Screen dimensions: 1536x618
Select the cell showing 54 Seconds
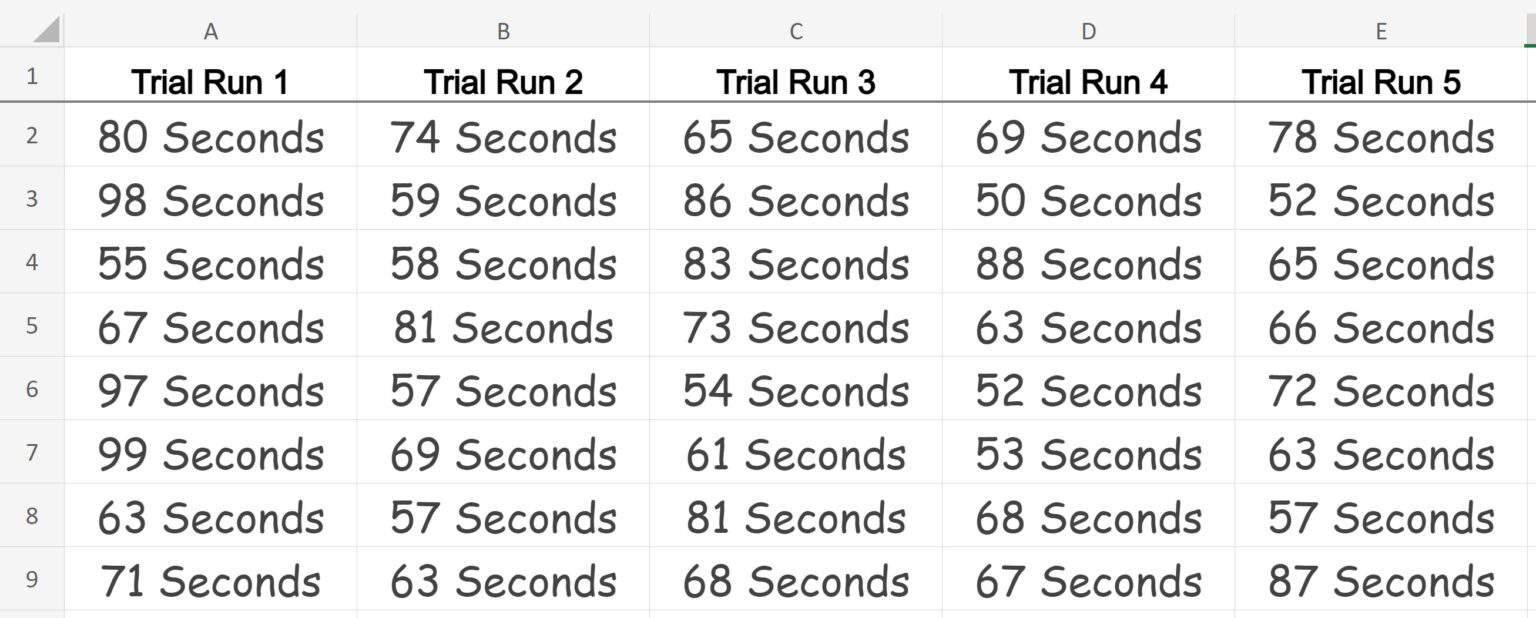(795, 390)
